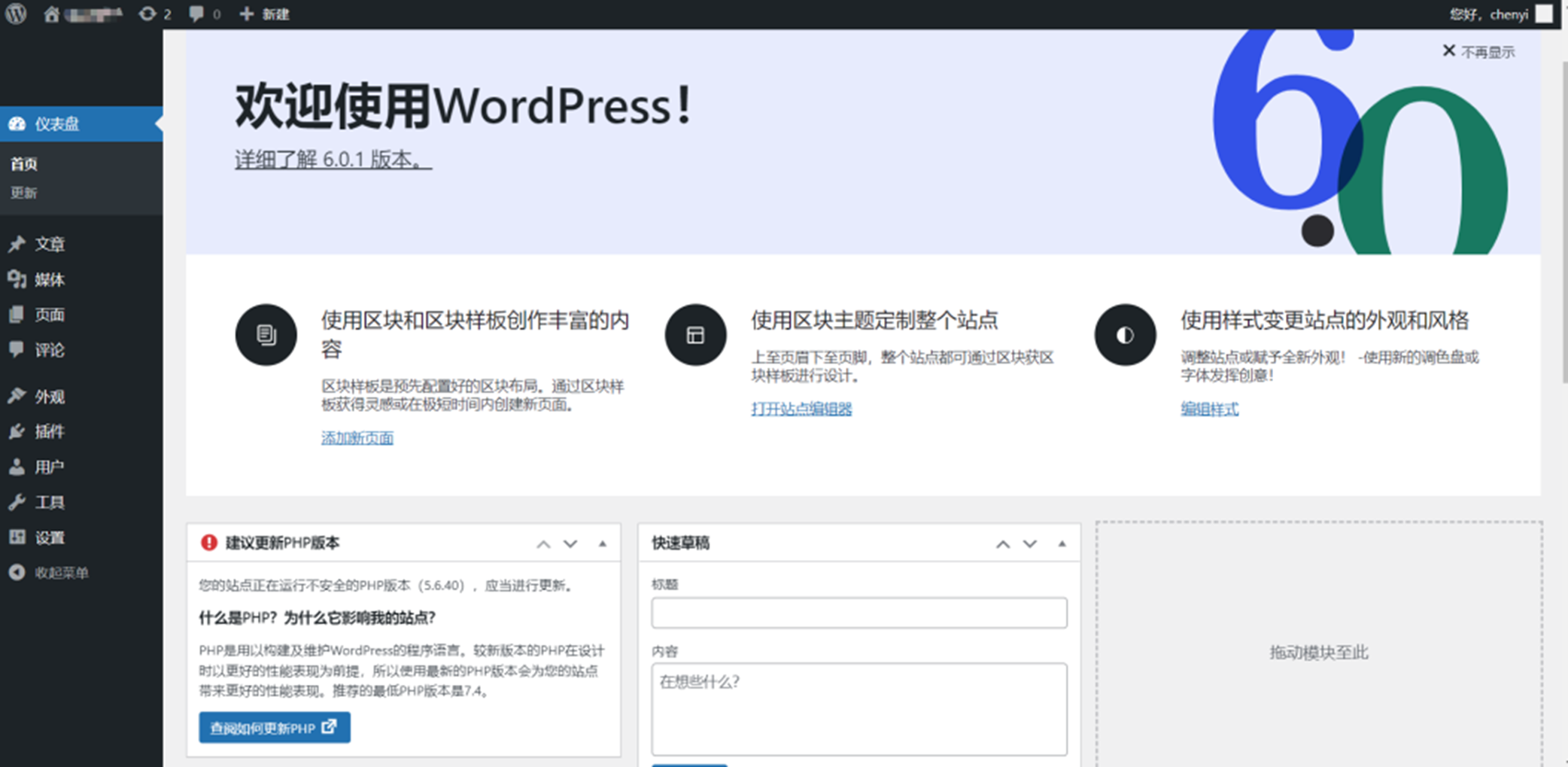
Task: Toggle the 快速草稿 panel triangle
Action: point(1062,543)
